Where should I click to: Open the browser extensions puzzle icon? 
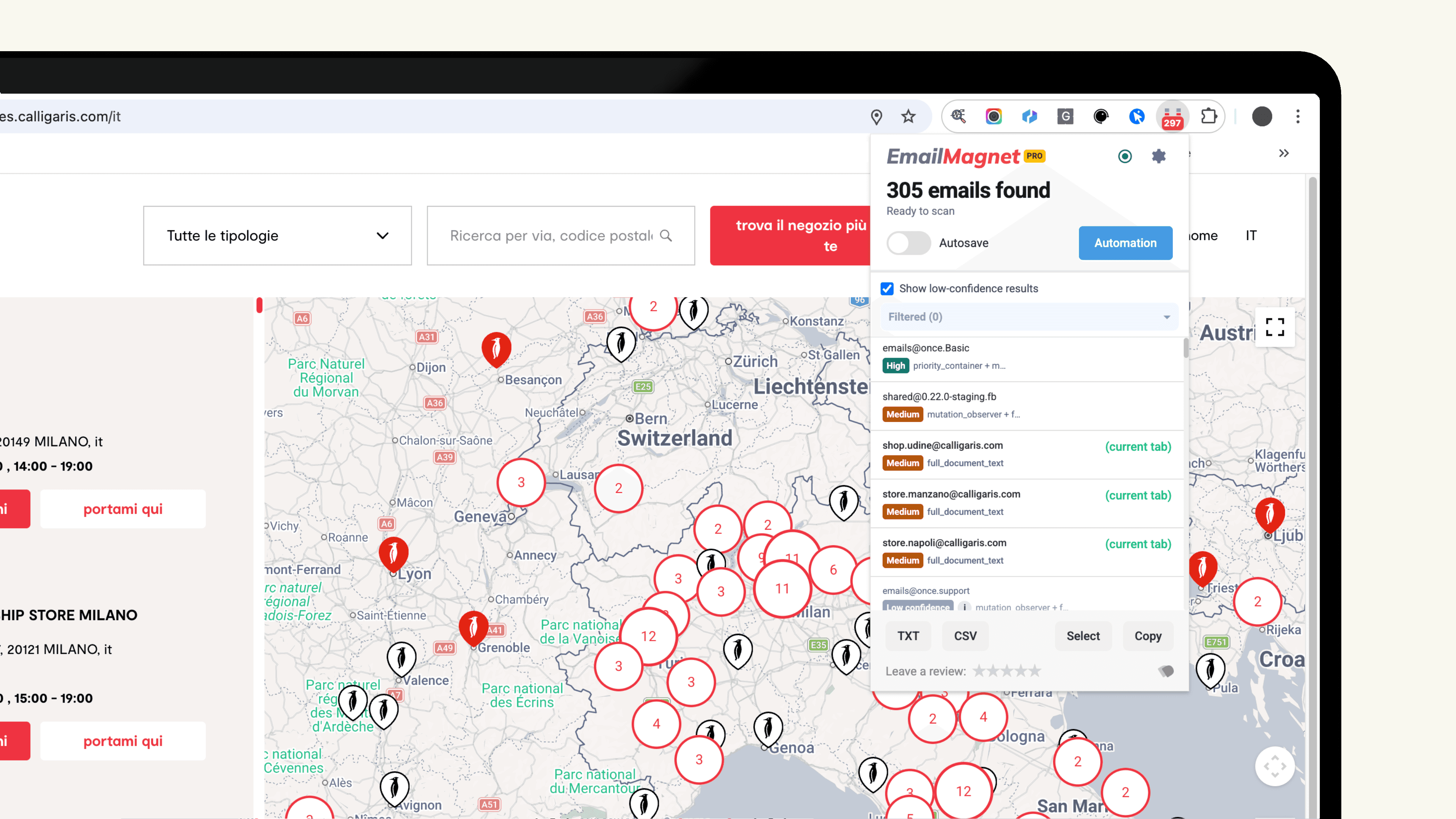click(x=1208, y=116)
